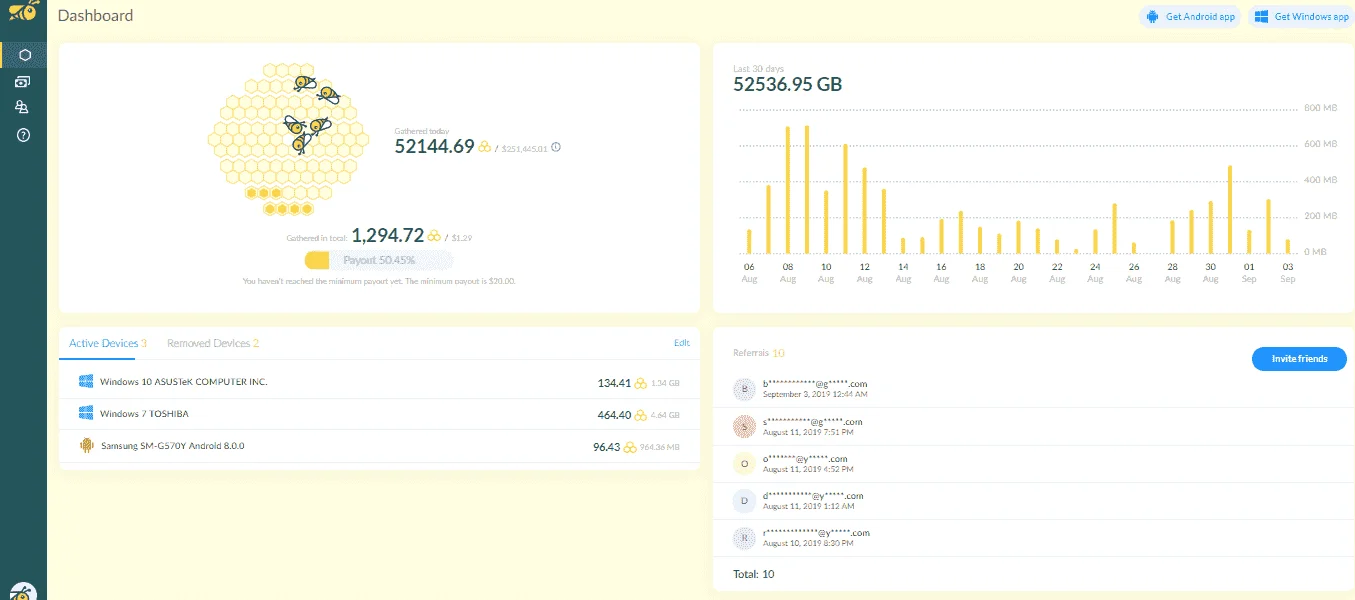The width and height of the screenshot is (1355, 600).
Task: Click the Windows logo icon in Get Windows app
Action: pyautogui.click(x=1261, y=17)
